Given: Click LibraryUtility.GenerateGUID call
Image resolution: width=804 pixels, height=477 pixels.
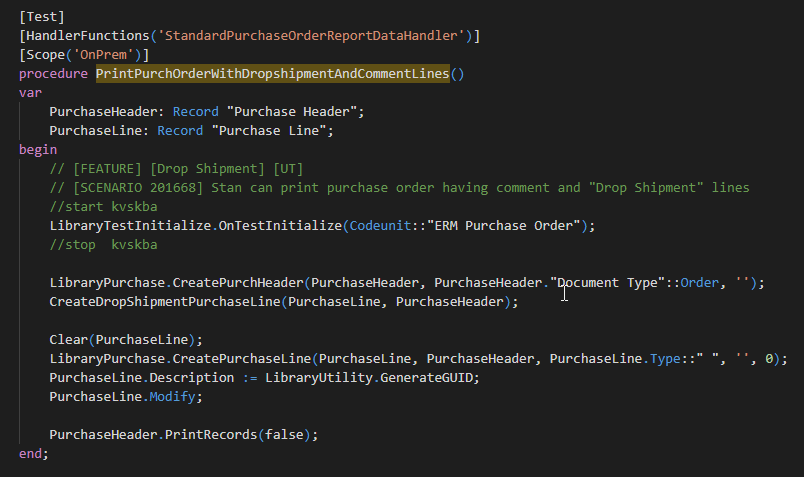Looking at the screenshot, I should (369, 377).
